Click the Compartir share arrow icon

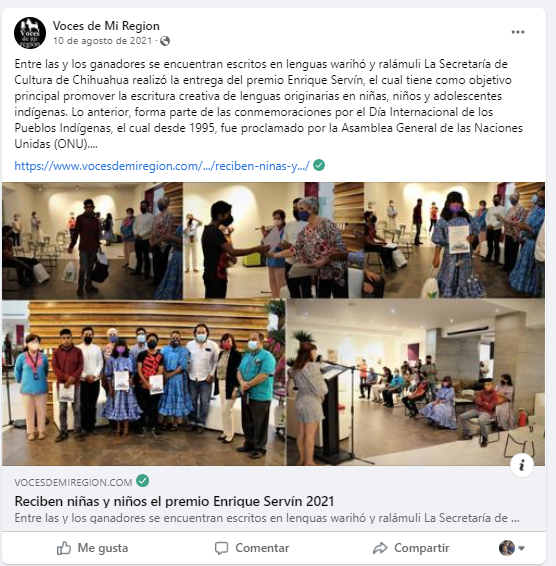click(x=380, y=548)
